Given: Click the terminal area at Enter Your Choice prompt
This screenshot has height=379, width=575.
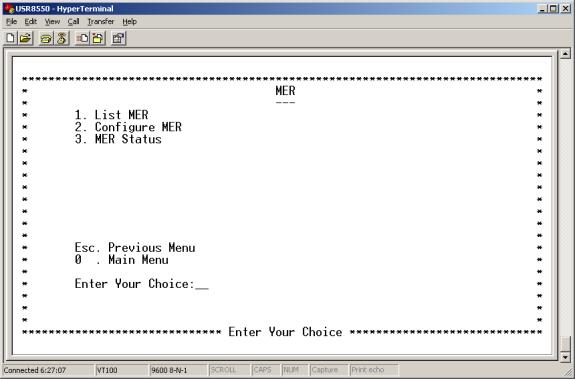Looking at the screenshot, I should [x=141, y=284].
